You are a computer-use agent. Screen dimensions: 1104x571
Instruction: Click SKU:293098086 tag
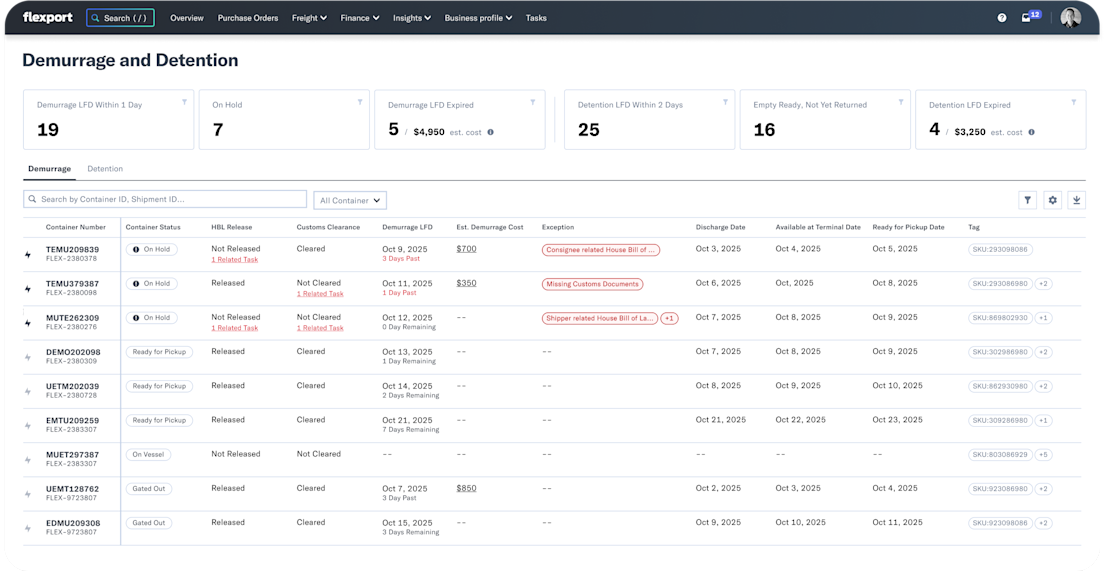coord(1000,250)
